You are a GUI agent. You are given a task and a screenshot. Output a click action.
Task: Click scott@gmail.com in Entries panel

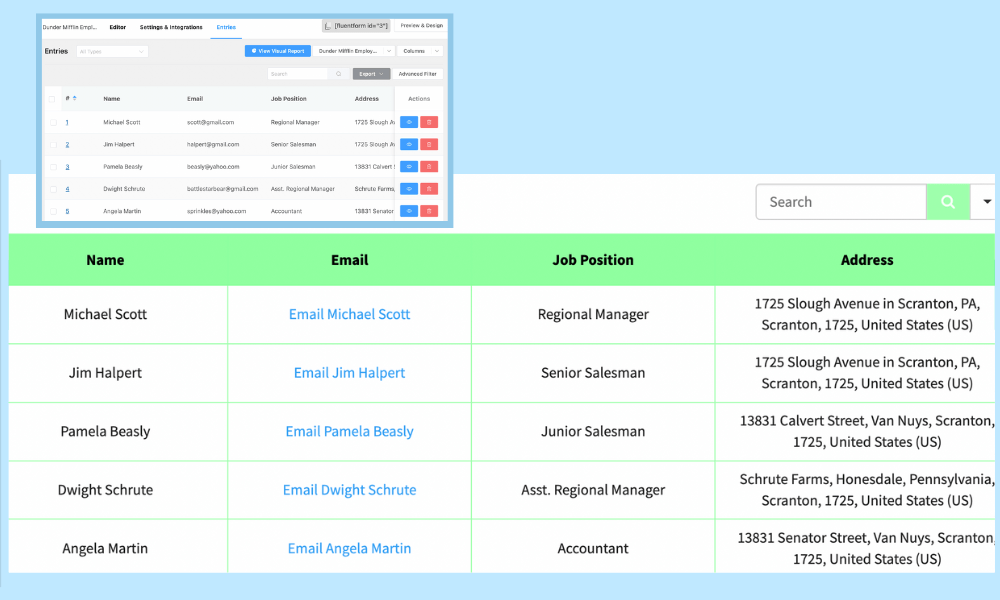click(x=210, y=122)
